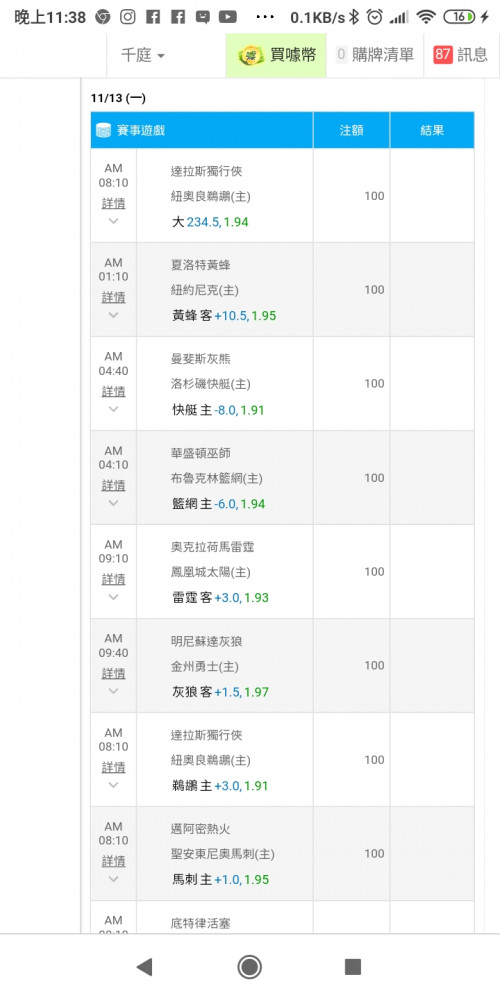500x1000 pixels.
Task: Open 詳情 link for 奧克拉荷馬雷霆 game
Action: click(x=114, y=579)
